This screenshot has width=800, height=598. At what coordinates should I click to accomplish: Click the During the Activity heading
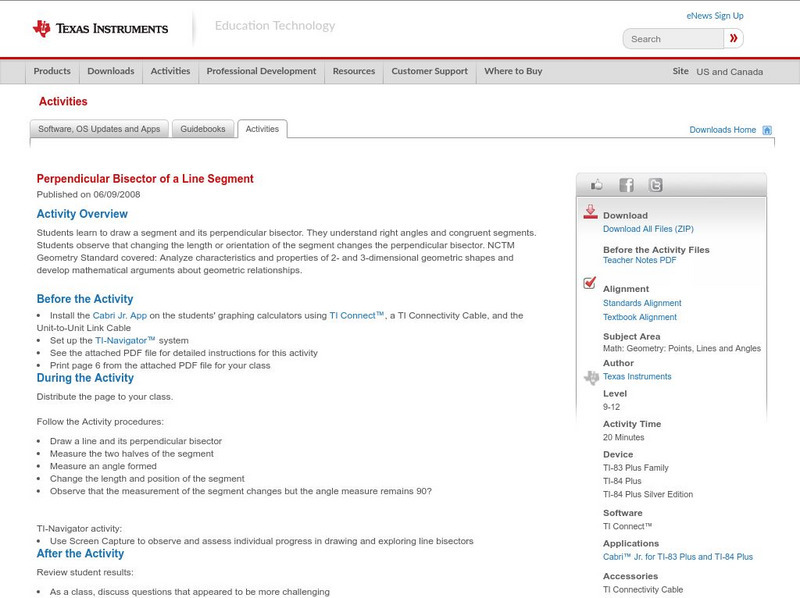point(85,378)
